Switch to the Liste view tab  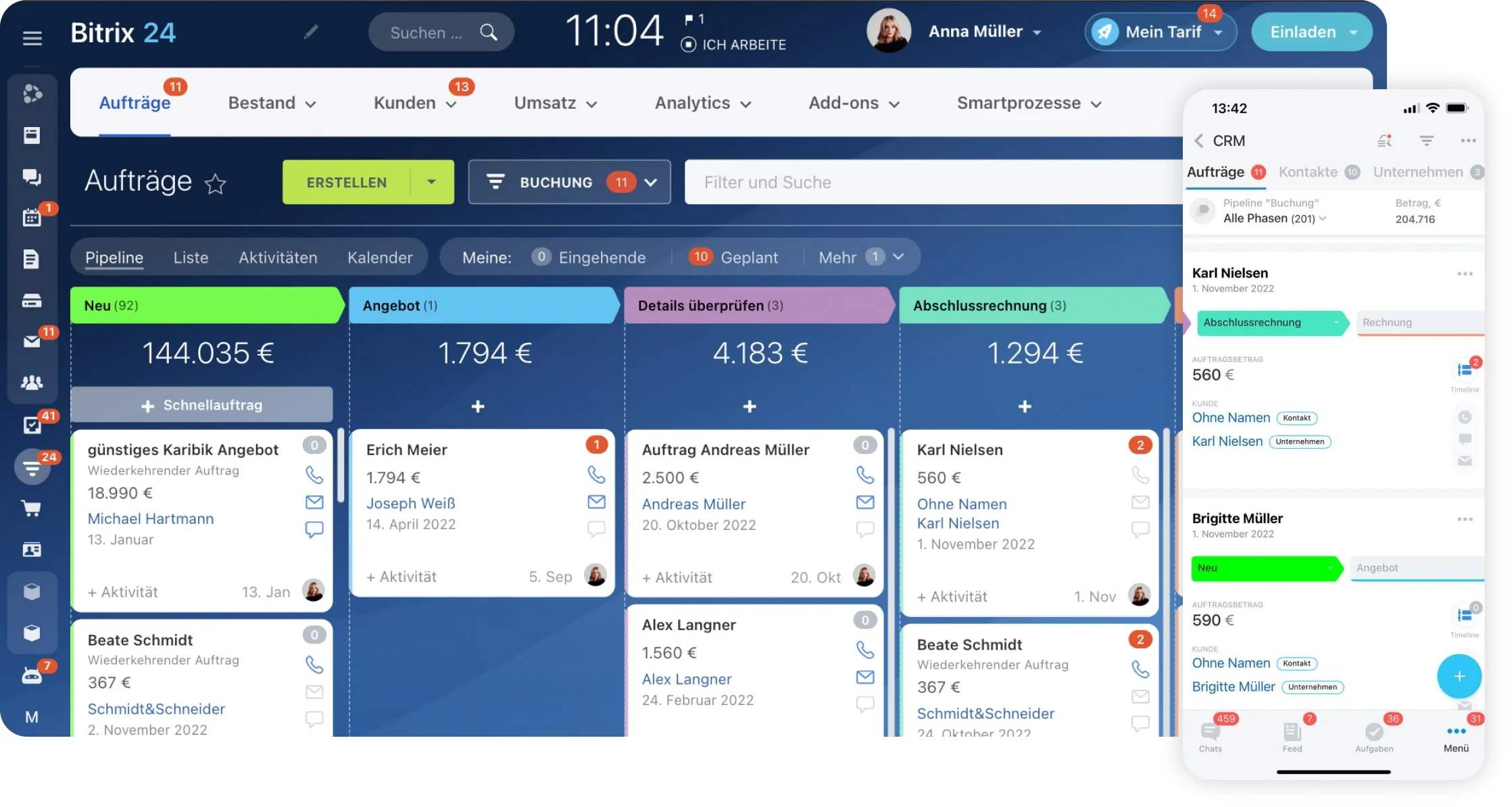click(x=191, y=258)
